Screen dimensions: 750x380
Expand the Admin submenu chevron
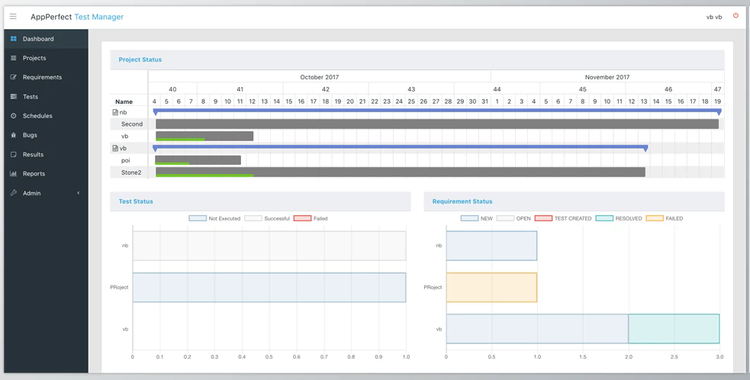[78, 193]
